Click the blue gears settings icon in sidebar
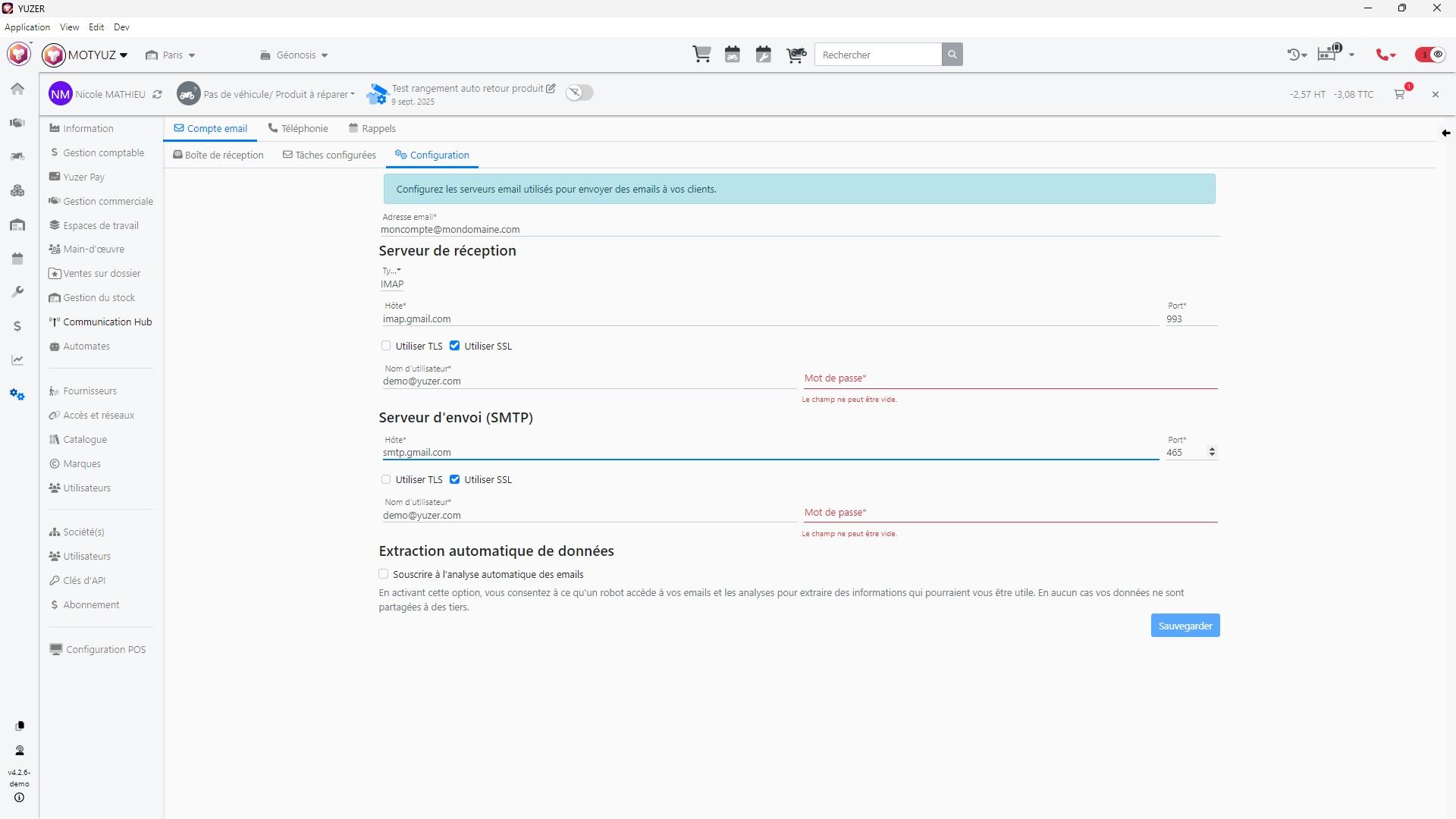The image size is (1456, 819). point(17,394)
